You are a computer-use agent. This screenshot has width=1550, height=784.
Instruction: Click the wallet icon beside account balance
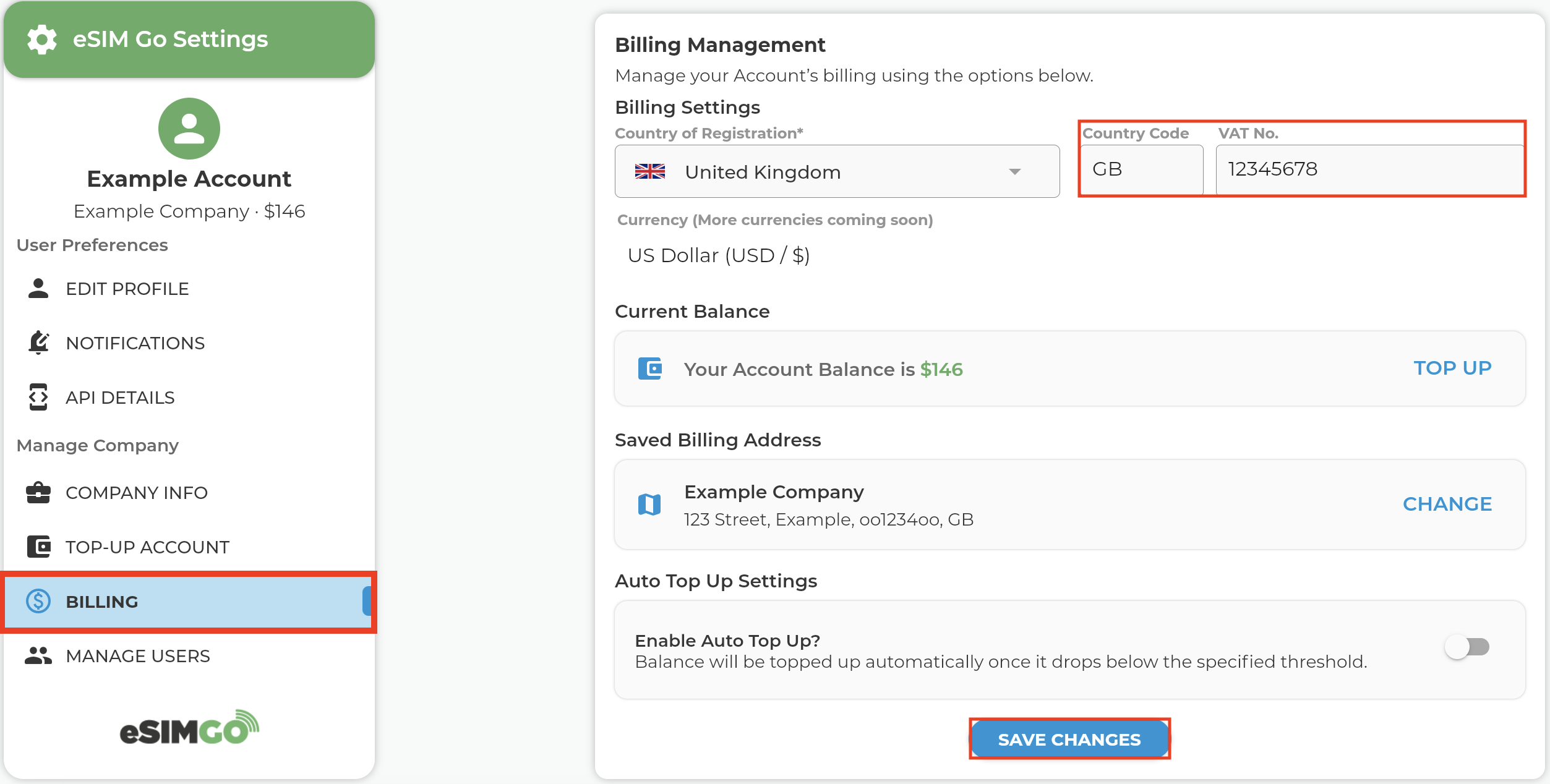(x=650, y=369)
